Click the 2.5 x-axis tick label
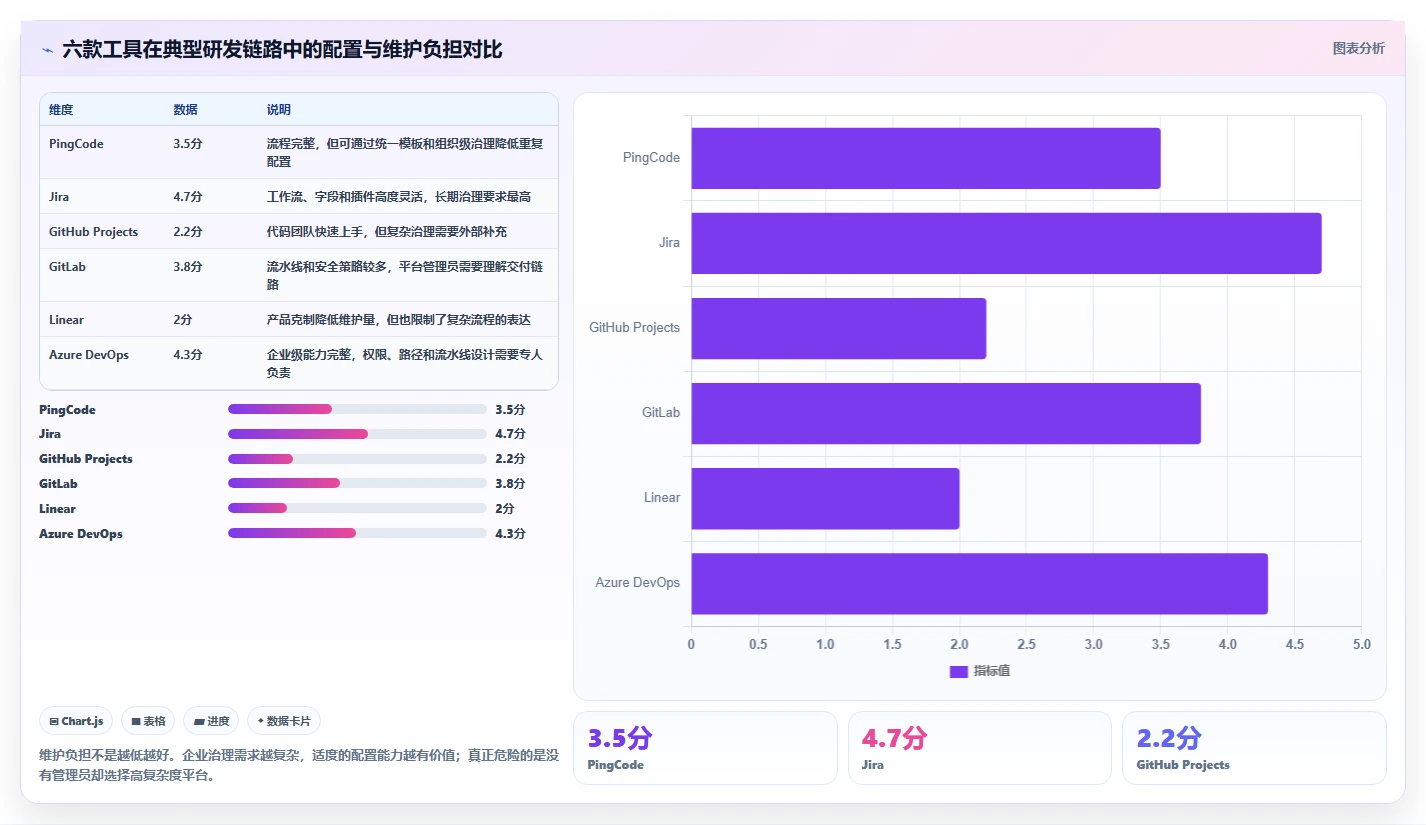The height and width of the screenshot is (825, 1426). [1026, 644]
